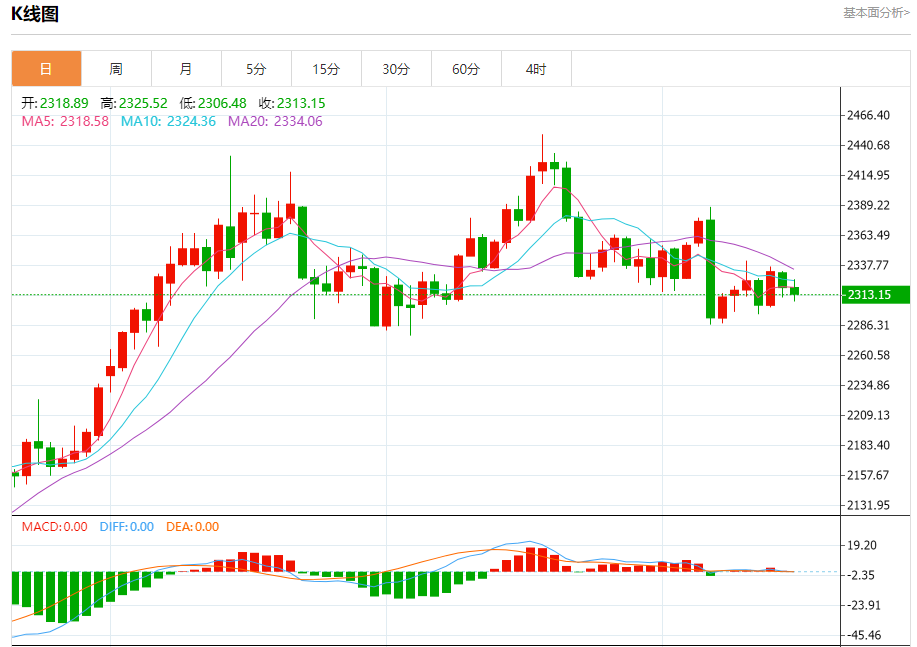Switch to the 5分 interval tab
The image size is (917, 647).
(256, 69)
